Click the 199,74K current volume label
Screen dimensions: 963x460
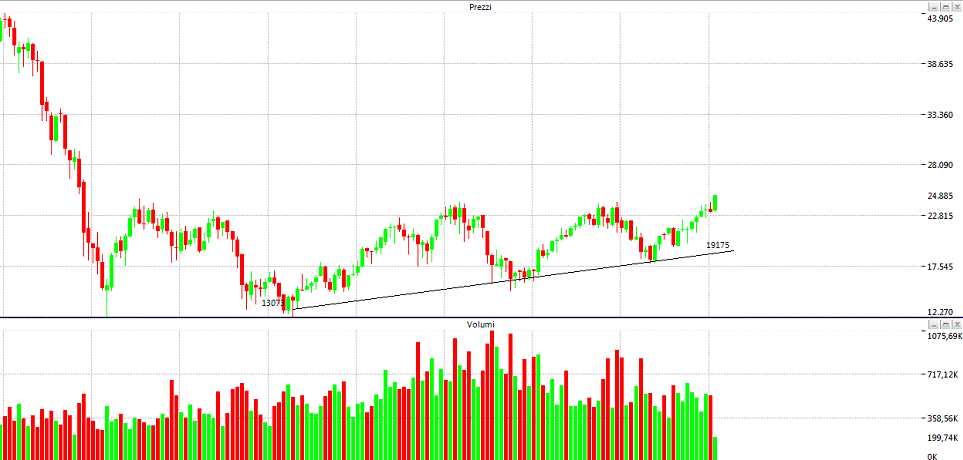point(942,438)
